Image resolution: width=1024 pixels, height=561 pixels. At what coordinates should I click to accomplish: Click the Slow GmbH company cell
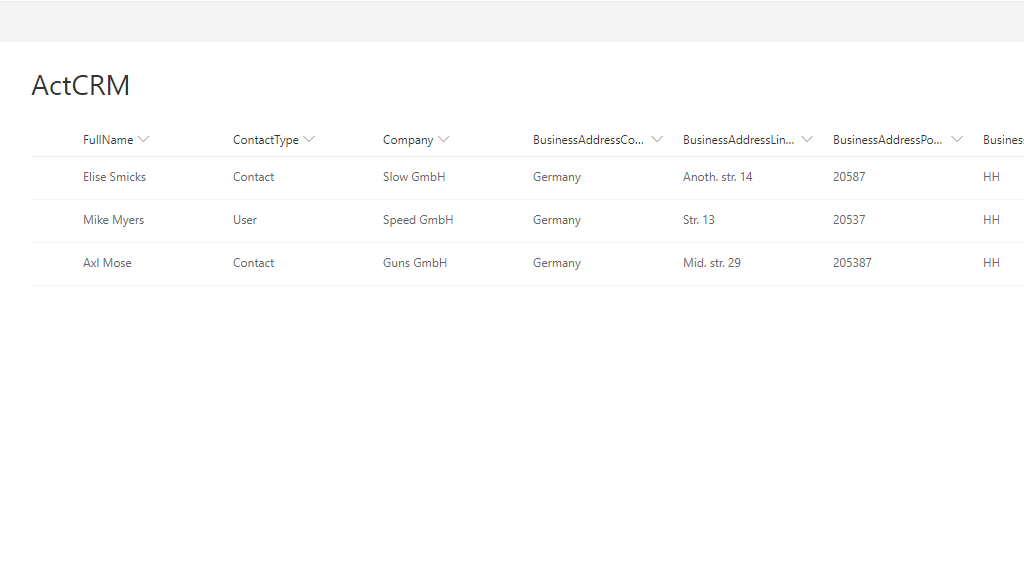pos(414,177)
